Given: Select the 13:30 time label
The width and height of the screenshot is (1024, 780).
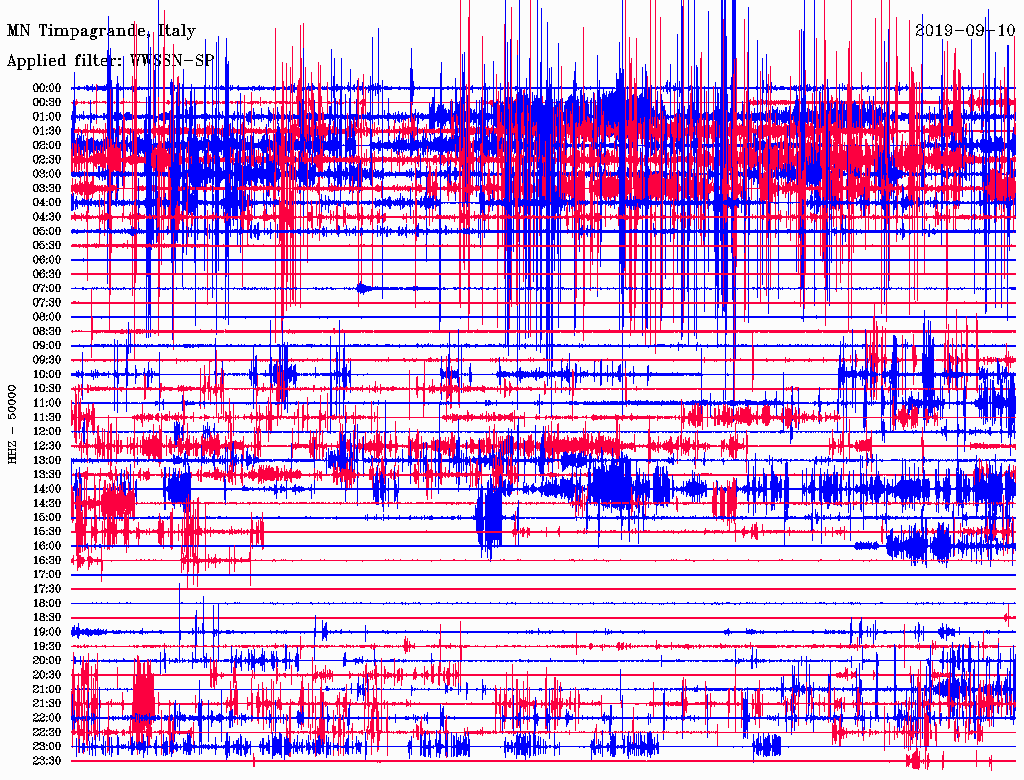Looking at the screenshot, I should click(47, 474).
